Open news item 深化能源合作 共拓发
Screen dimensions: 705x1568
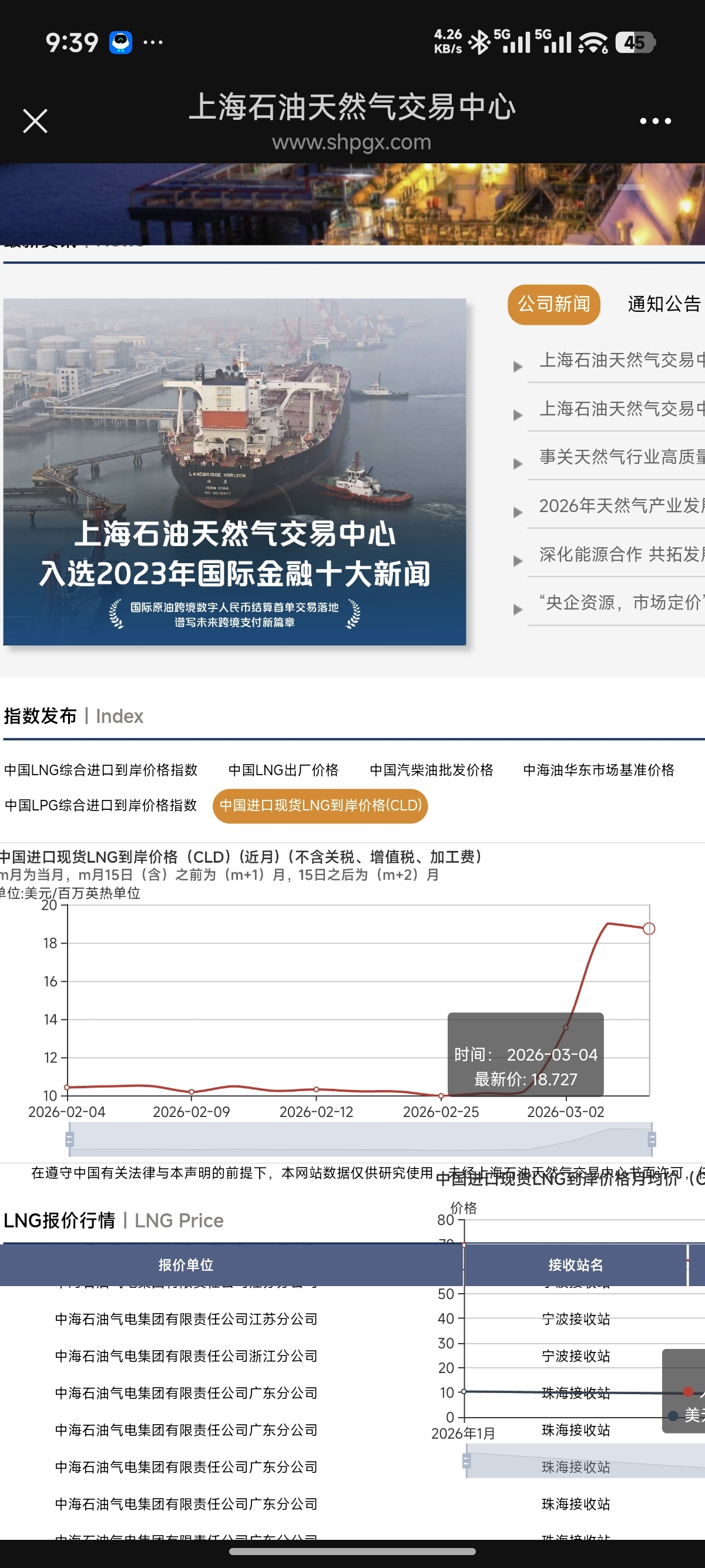pos(621,554)
